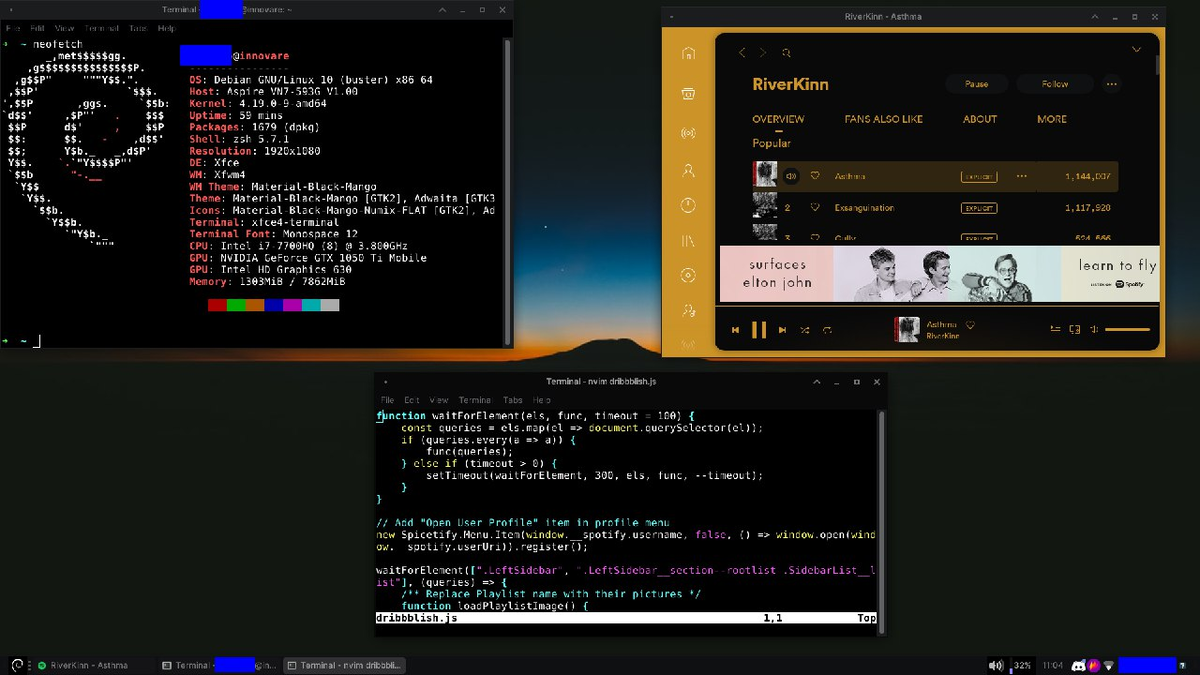1200x675 pixels.
Task: Open the applications menu at the left end of the taskbar
Action: [x=17, y=665]
